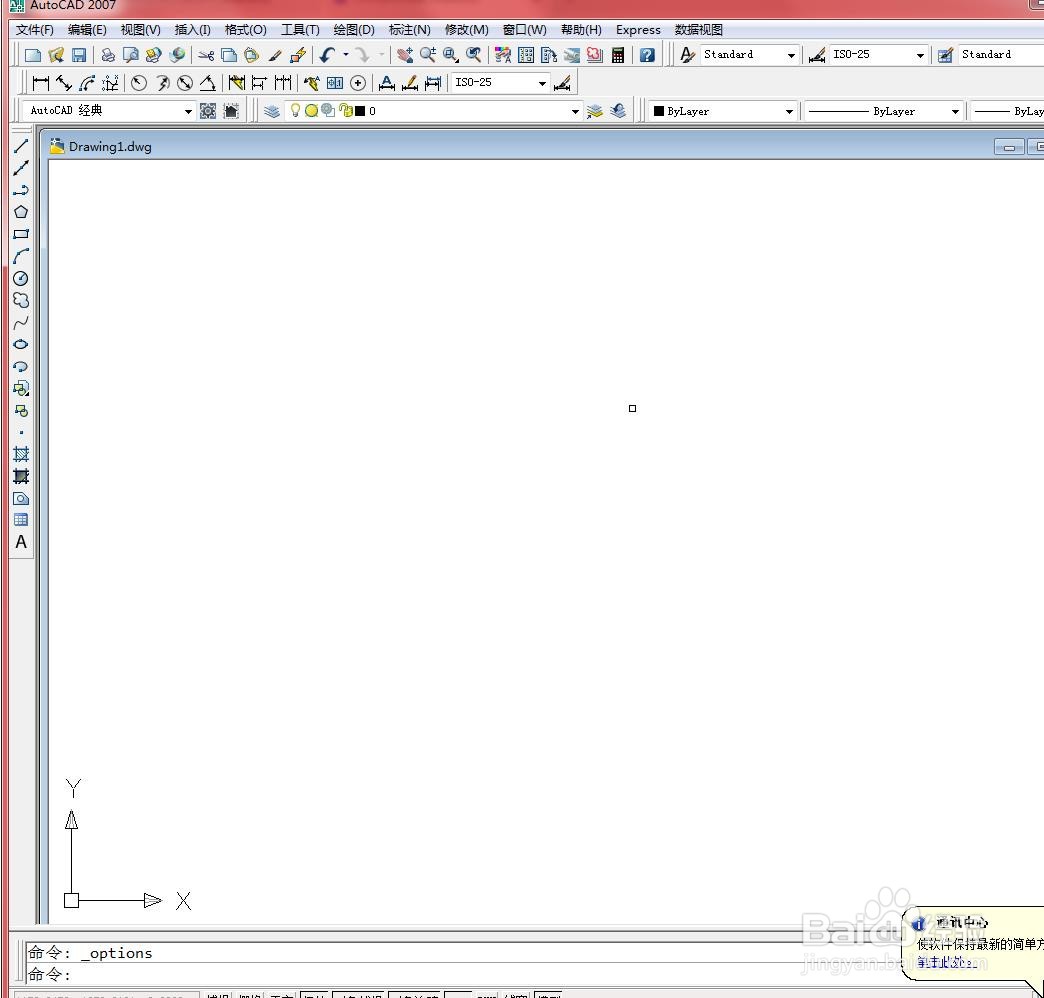Open the 编辑(E) menu
Screen dimensions: 1044x998
[87, 30]
